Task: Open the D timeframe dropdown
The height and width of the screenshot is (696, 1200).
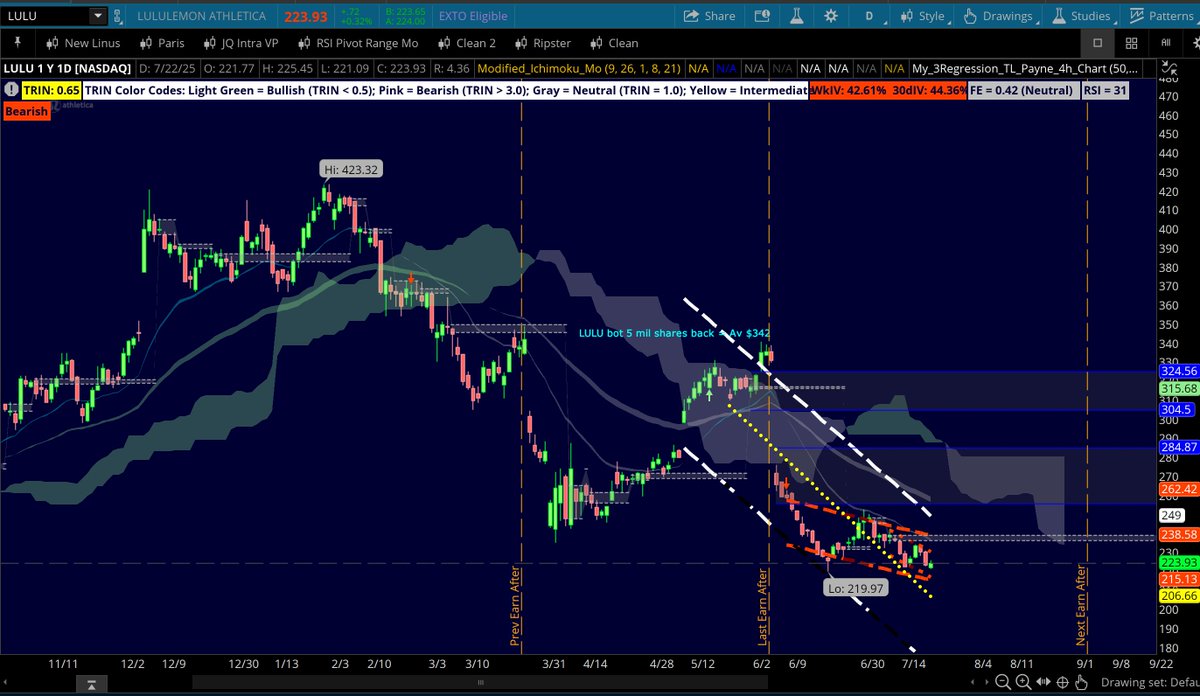Action: coord(872,16)
